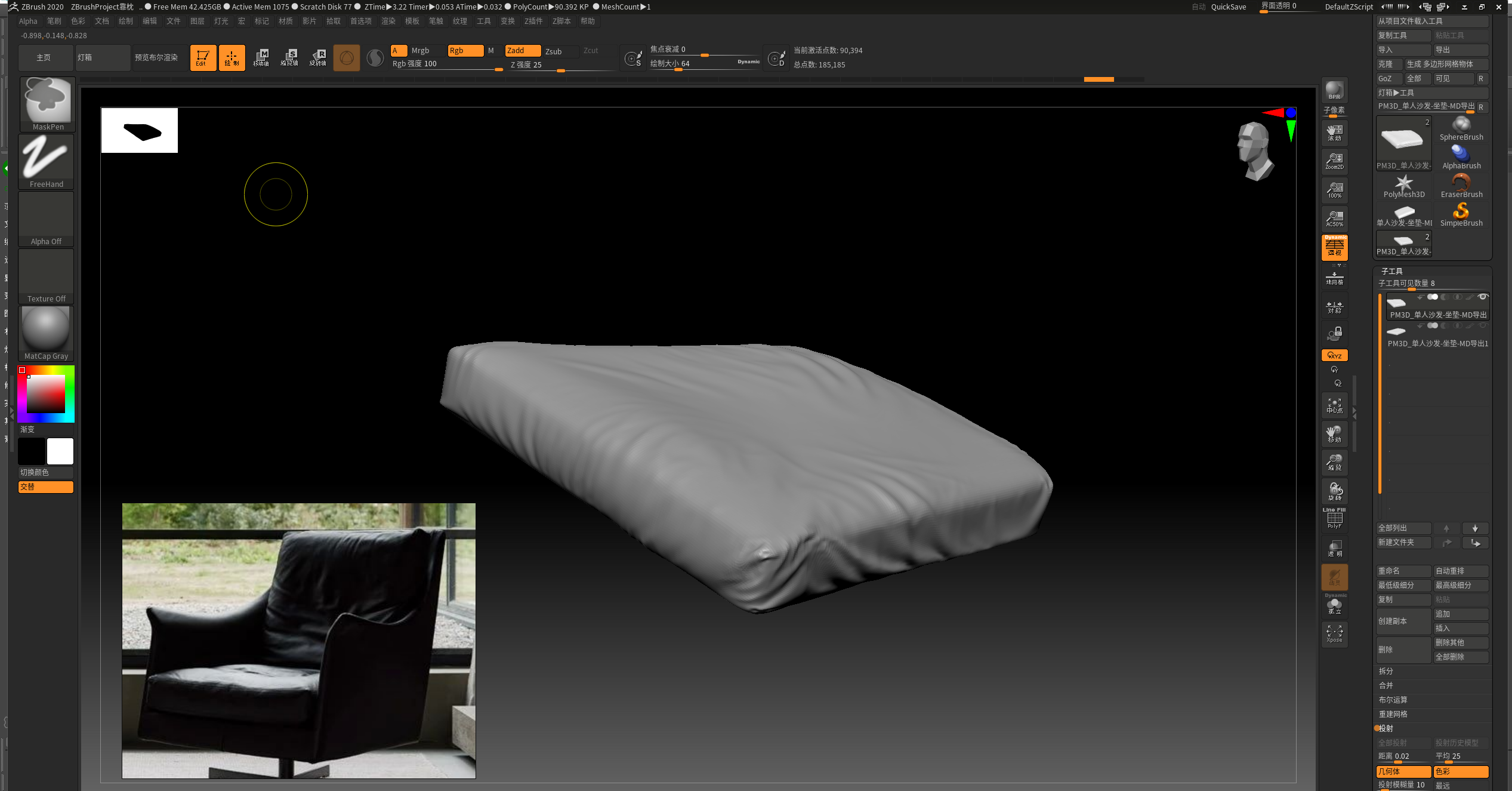
Task: Expand the 拆分 (Split) section
Action: [x=1386, y=671]
